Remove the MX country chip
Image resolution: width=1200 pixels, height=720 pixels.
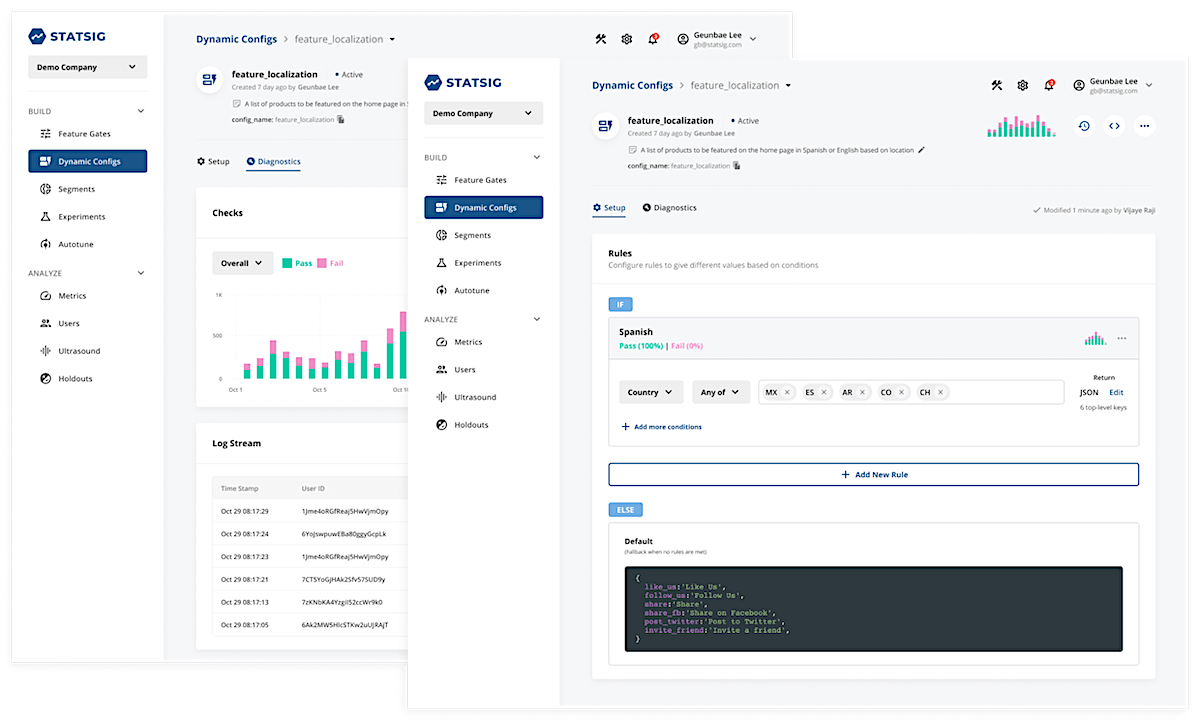click(787, 393)
